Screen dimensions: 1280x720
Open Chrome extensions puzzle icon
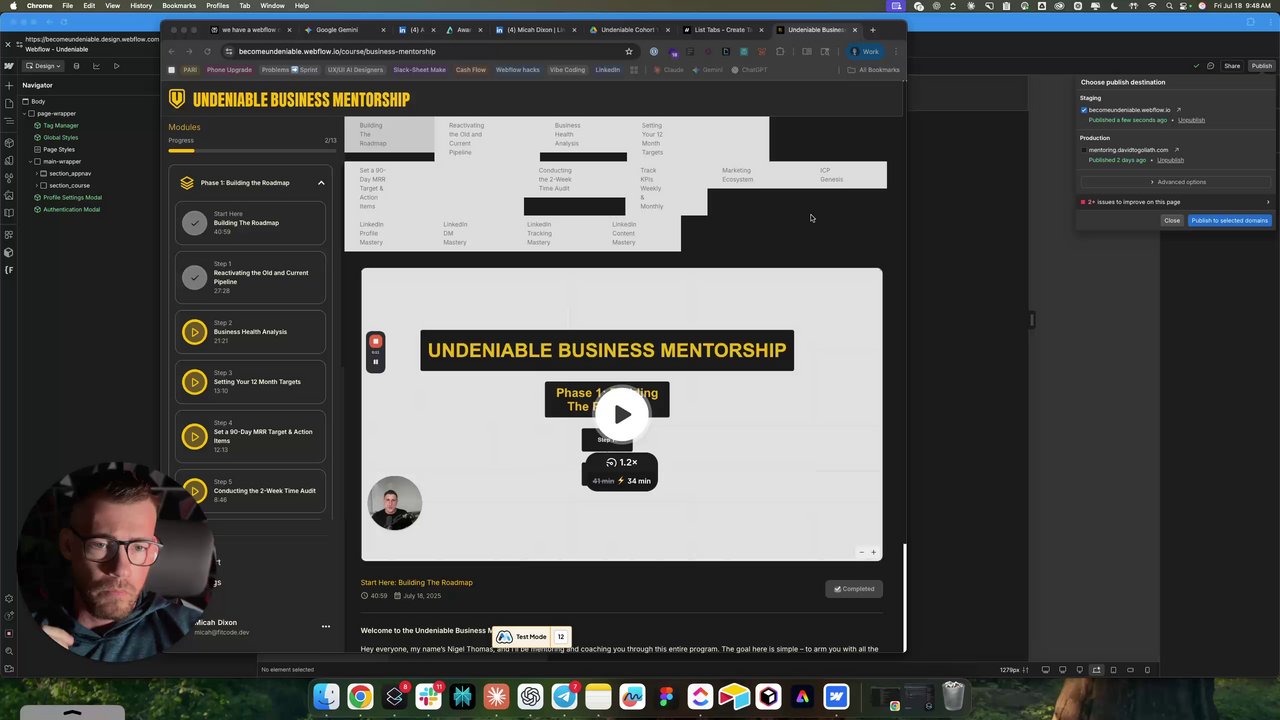click(x=780, y=51)
